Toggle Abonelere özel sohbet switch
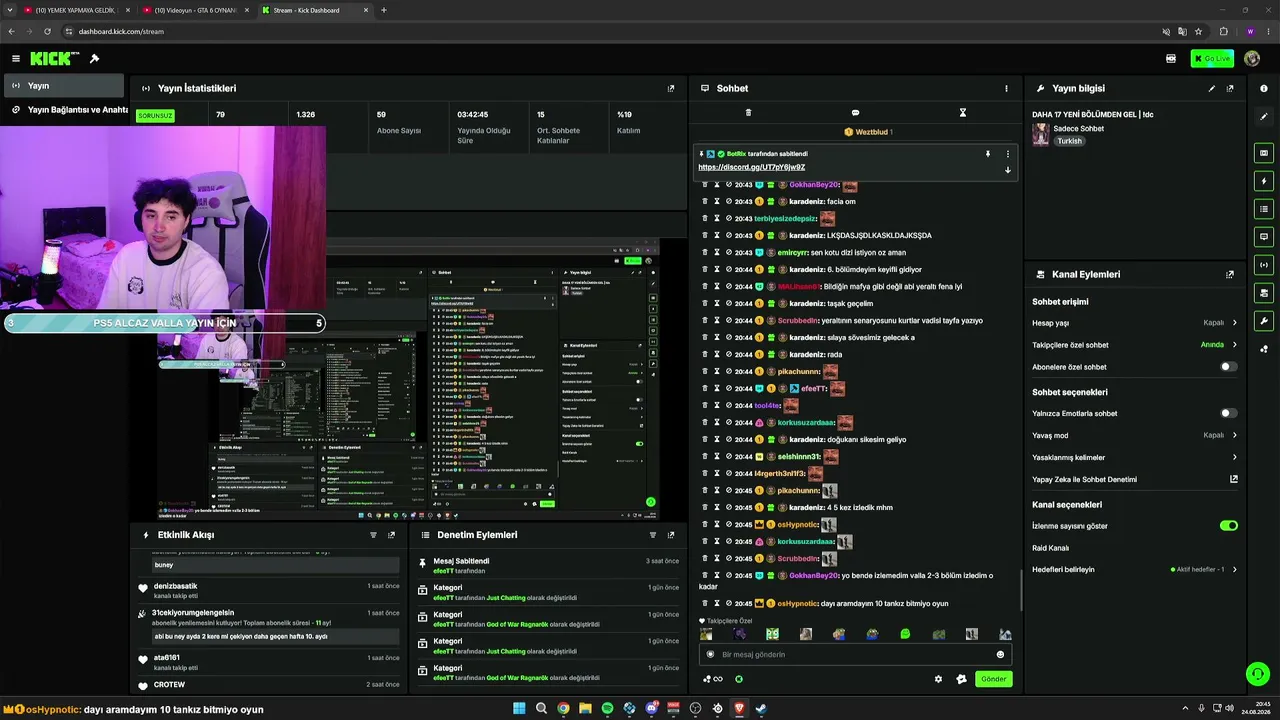The height and width of the screenshot is (720, 1280). (x=1229, y=367)
